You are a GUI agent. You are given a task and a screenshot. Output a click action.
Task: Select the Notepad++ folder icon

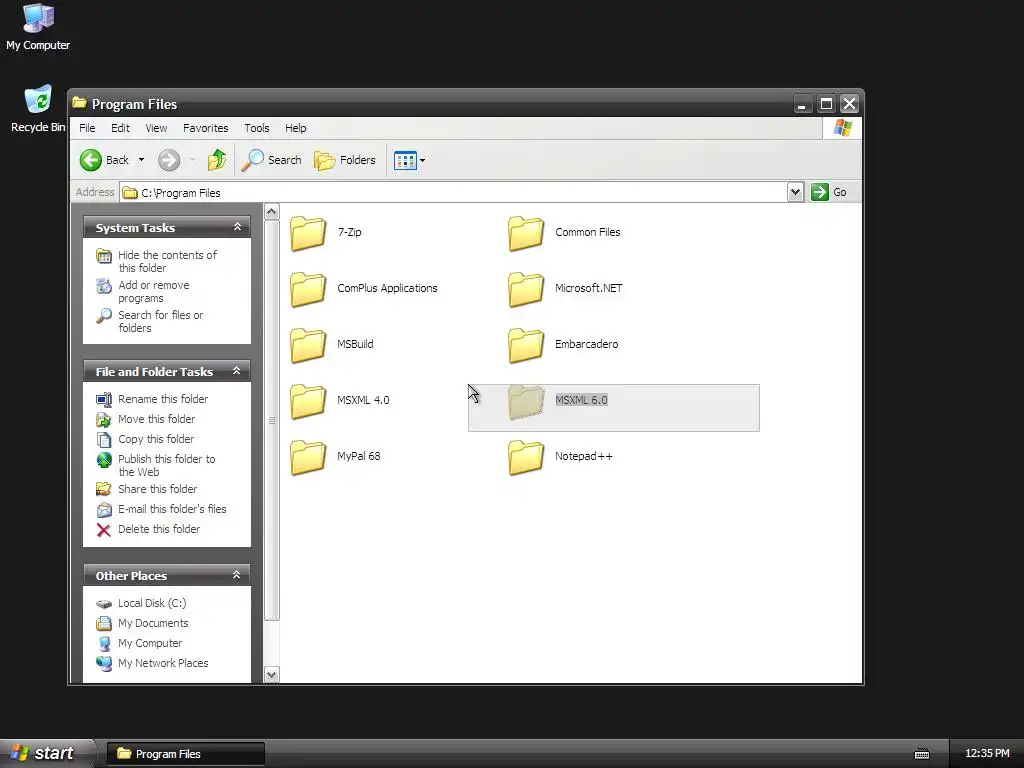pos(526,457)
